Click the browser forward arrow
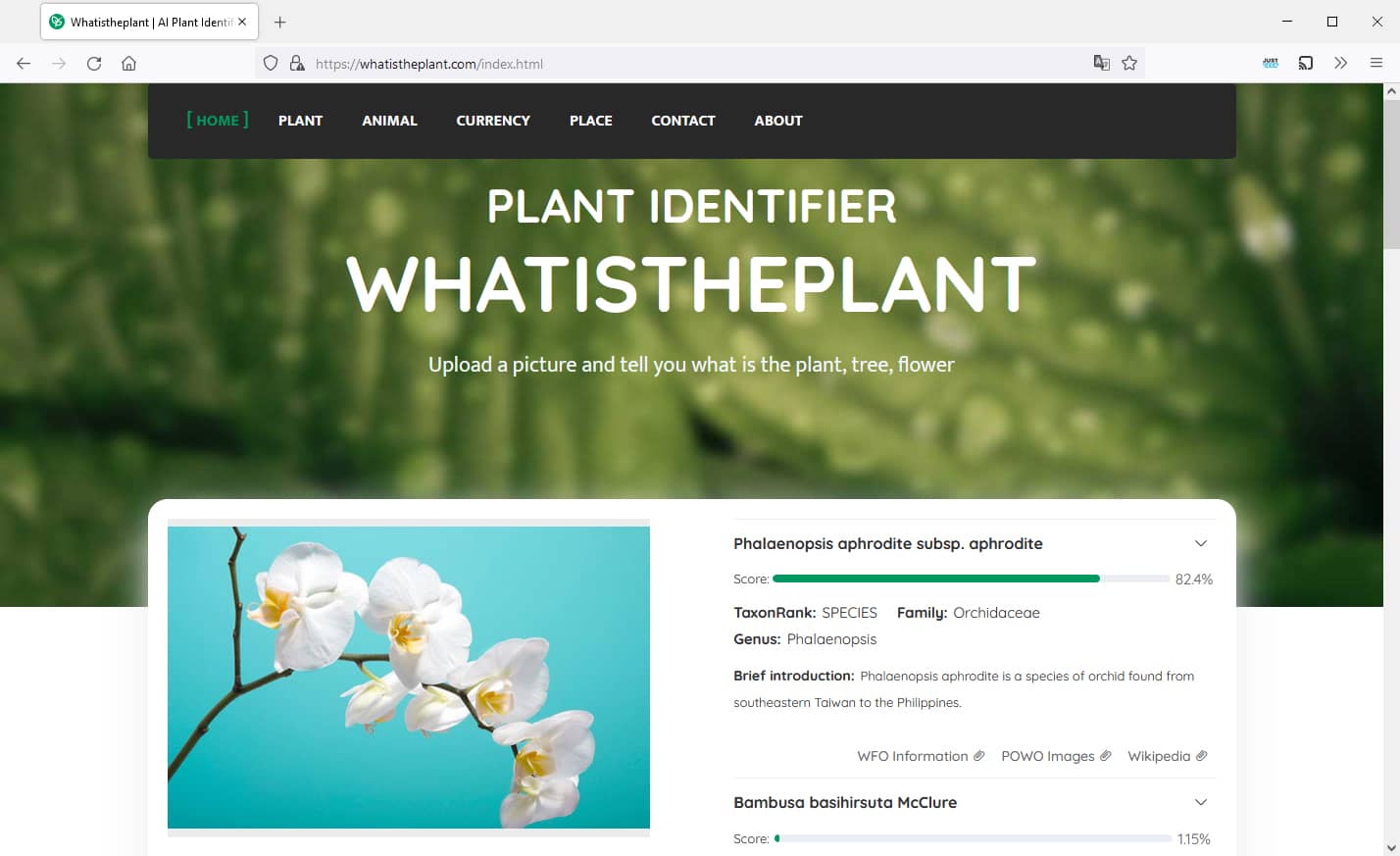1400x856 pixels. 59,64
